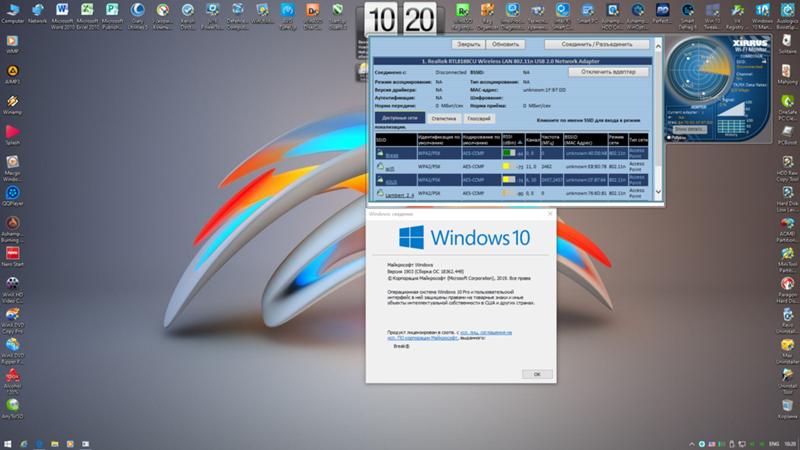Open Paragon Hard Disk Manager icon
The height and width of the screenshot is (450, 800).
click(787, 290)
